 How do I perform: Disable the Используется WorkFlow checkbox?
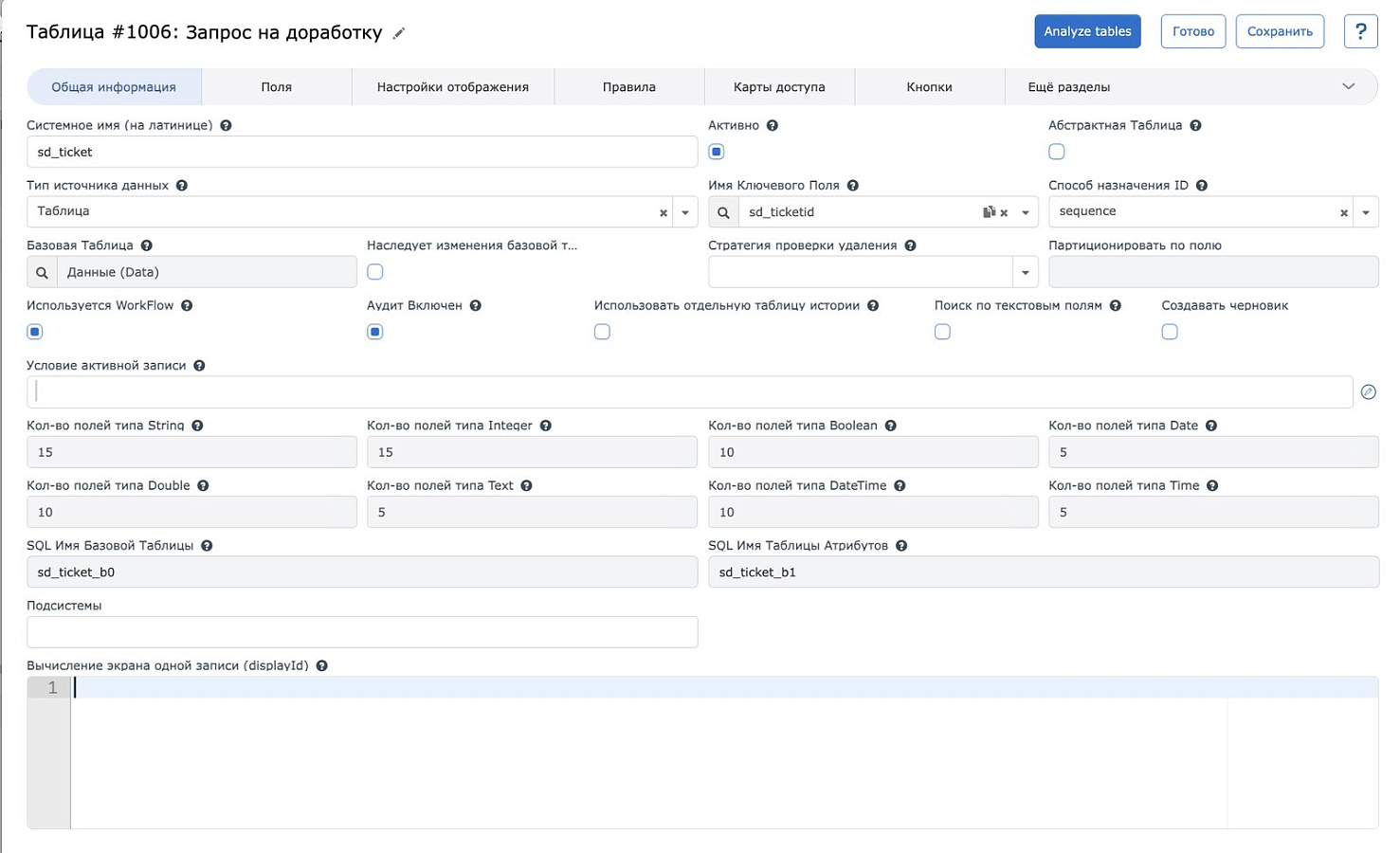[35, 332]
